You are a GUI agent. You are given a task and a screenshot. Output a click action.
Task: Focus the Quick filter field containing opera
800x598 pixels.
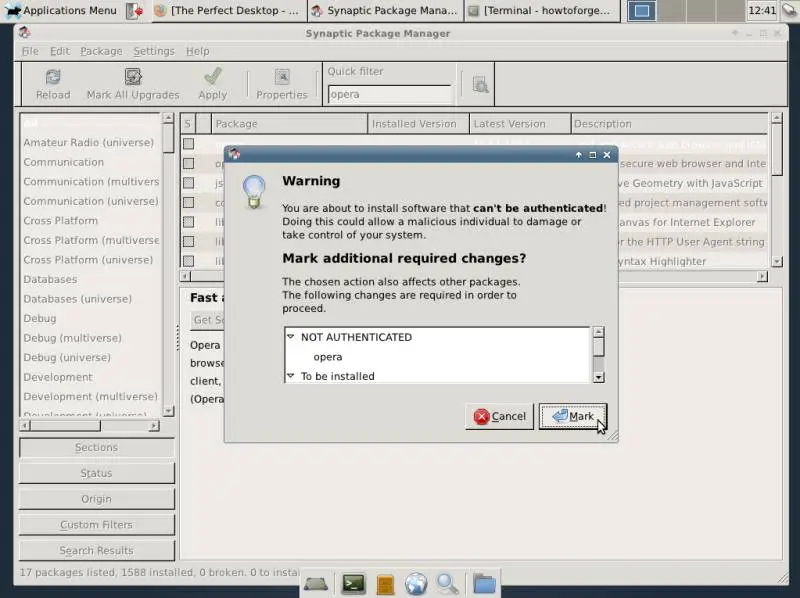coord(390,94)
